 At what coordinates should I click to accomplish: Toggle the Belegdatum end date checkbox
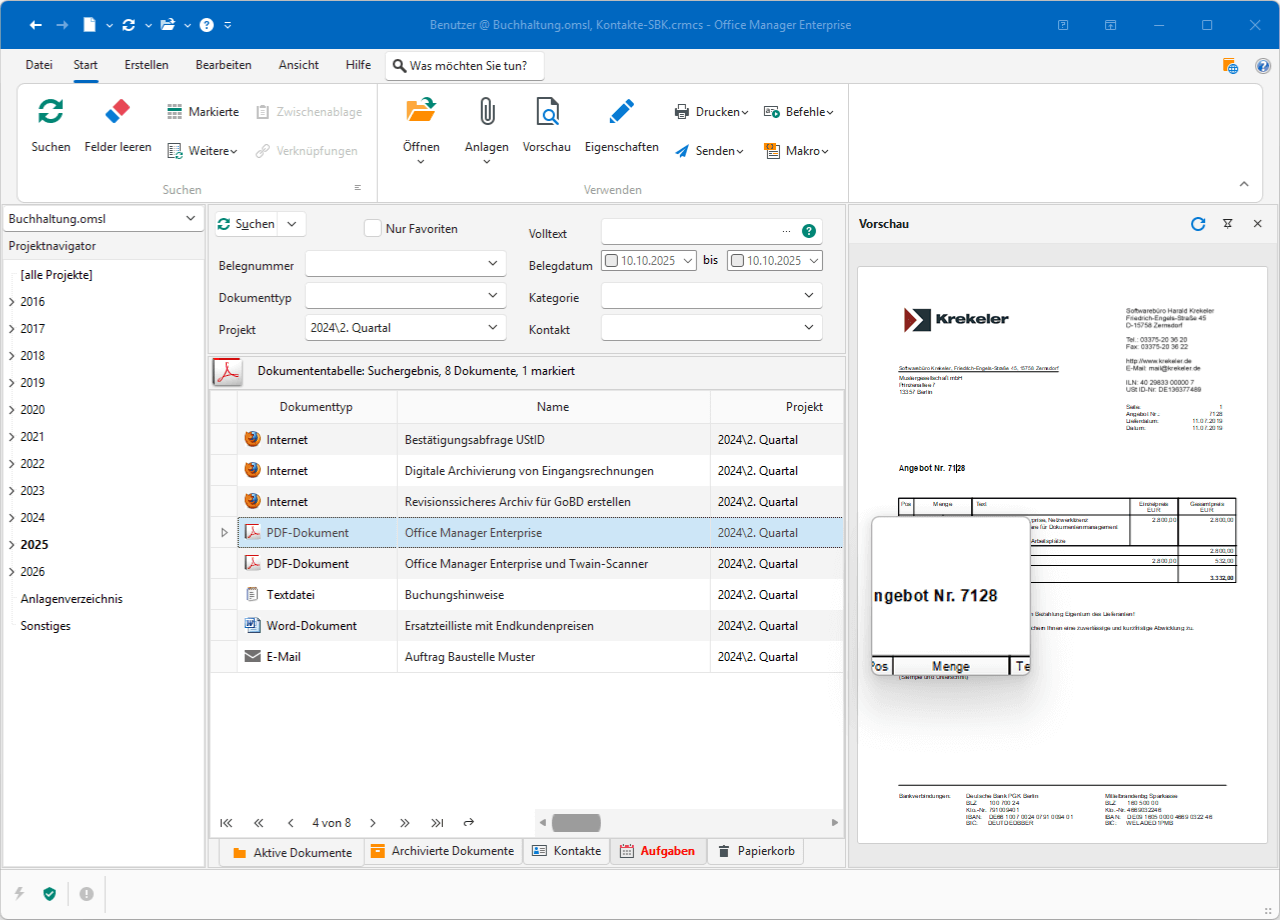point(737,261)
